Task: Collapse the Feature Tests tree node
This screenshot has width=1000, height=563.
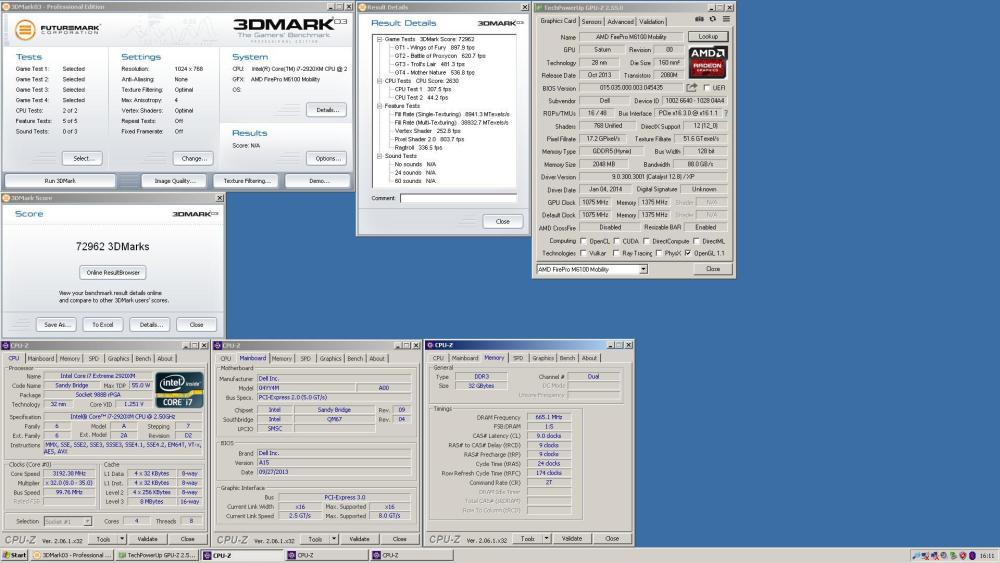Action: (x=379, y=106)
